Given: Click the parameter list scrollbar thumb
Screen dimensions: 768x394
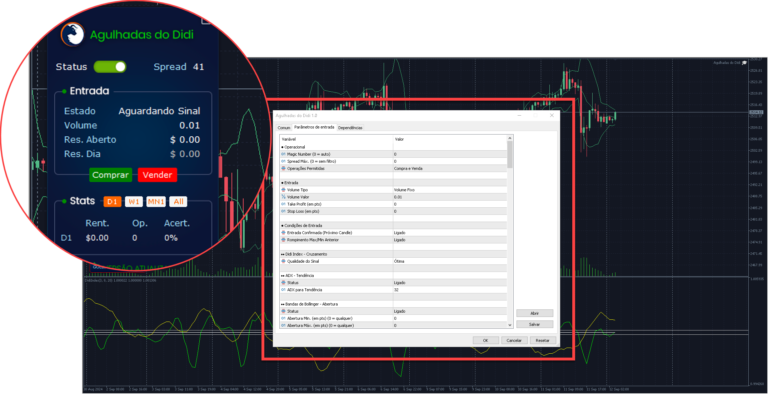Looking at the screenshot, I should [x=510, y=154].
